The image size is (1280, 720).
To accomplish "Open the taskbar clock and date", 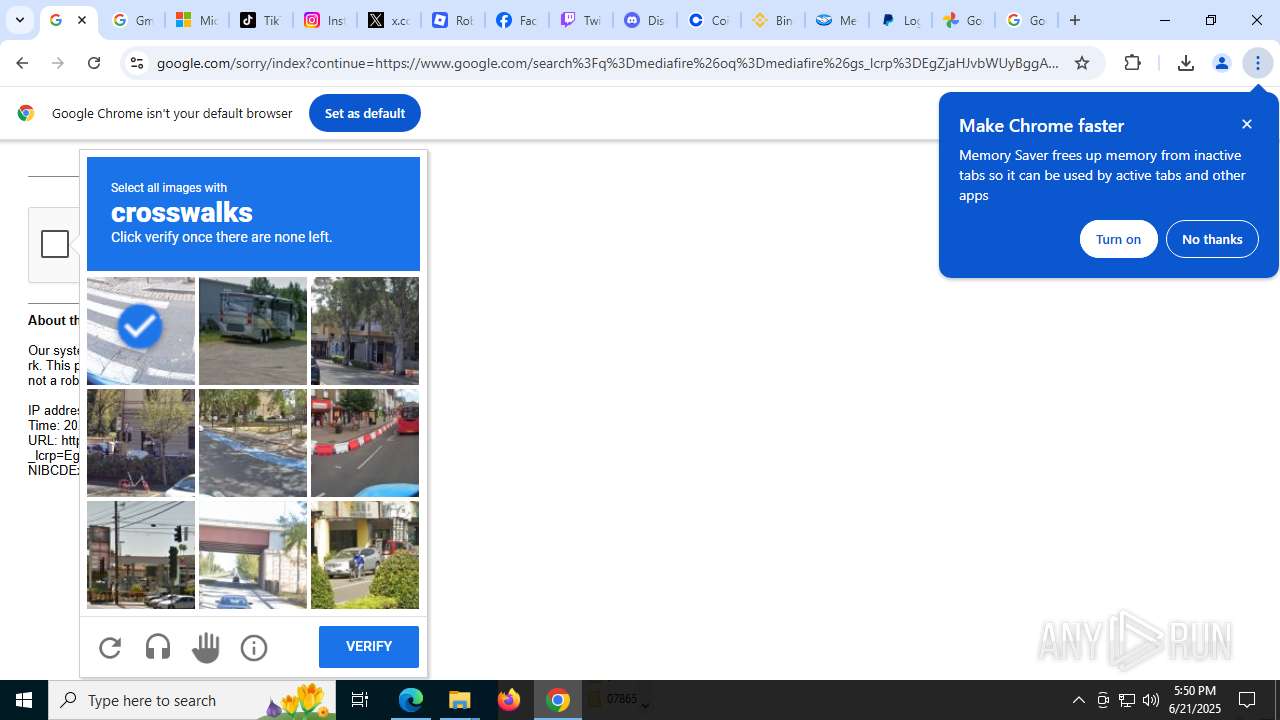I will [1196, 700].
